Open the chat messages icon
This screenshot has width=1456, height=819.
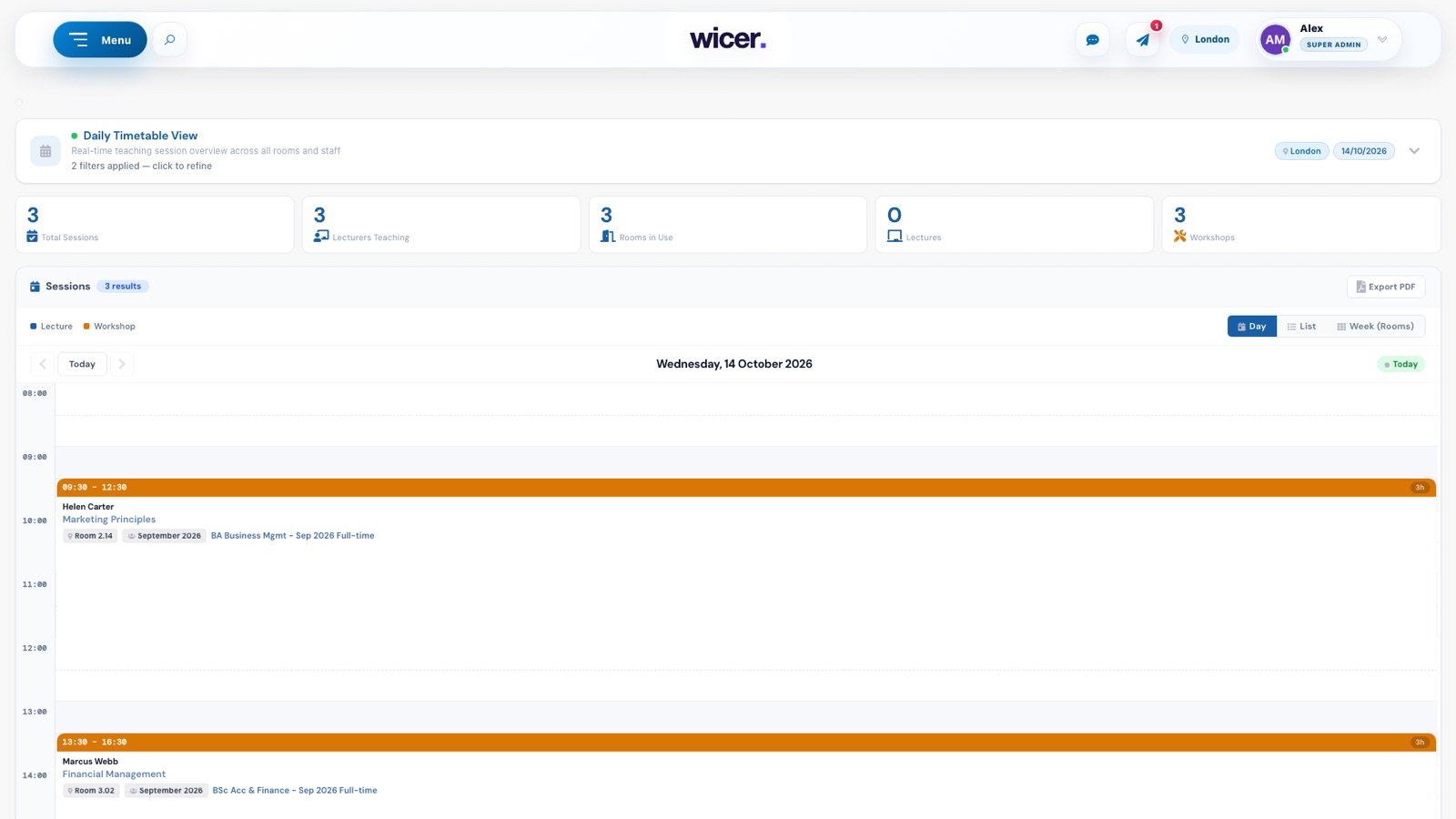1092,40
